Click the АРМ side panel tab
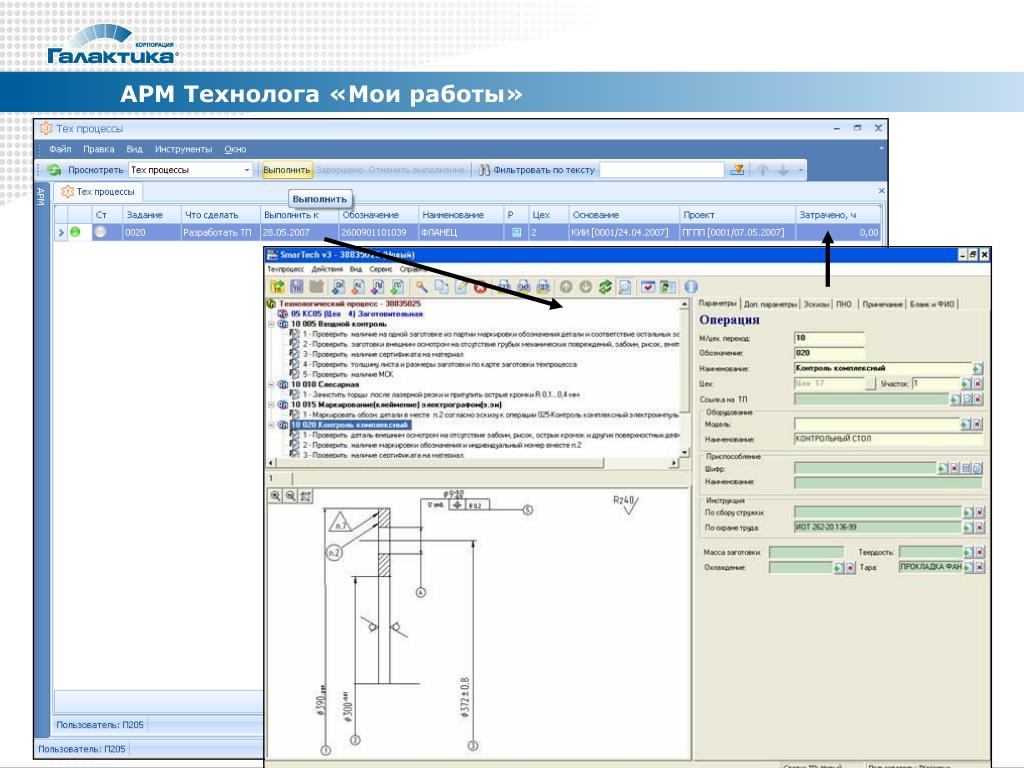The width and height of the screenshot is (1024, 768). pyautogui.click(x=41, y=196)
